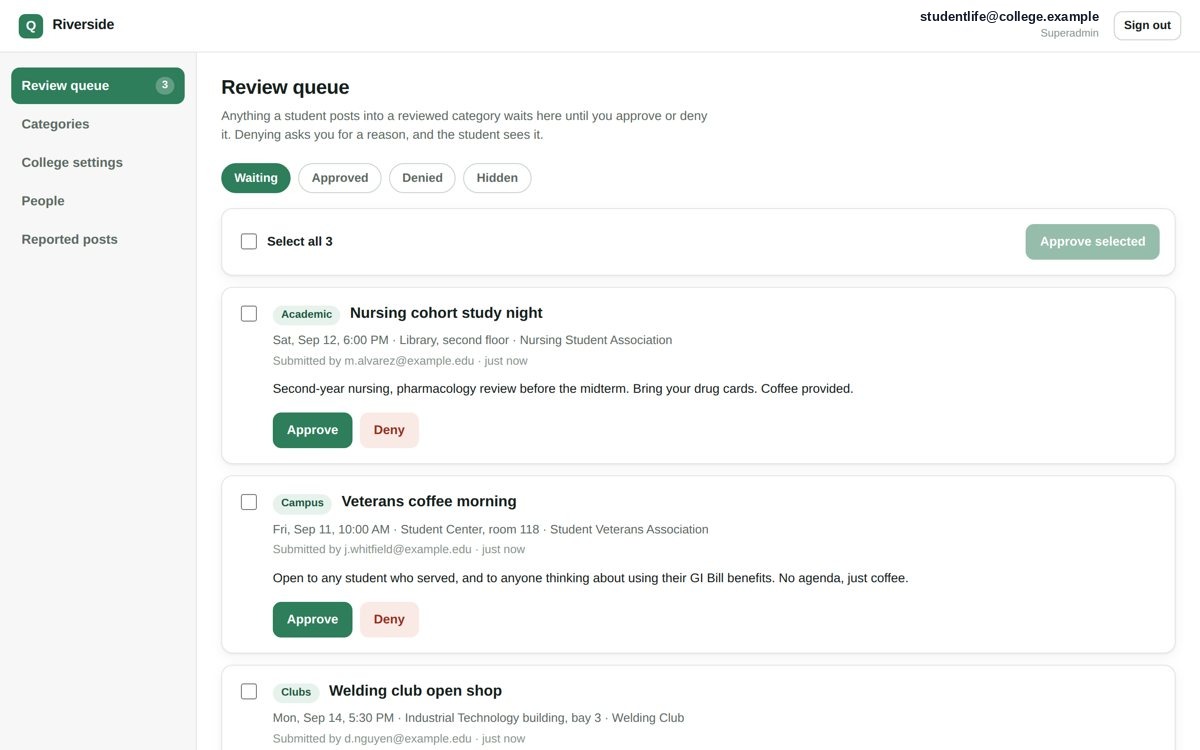Click submitter m.alvarez@example.edu line

pyautogui.click(x=400, y=361)
